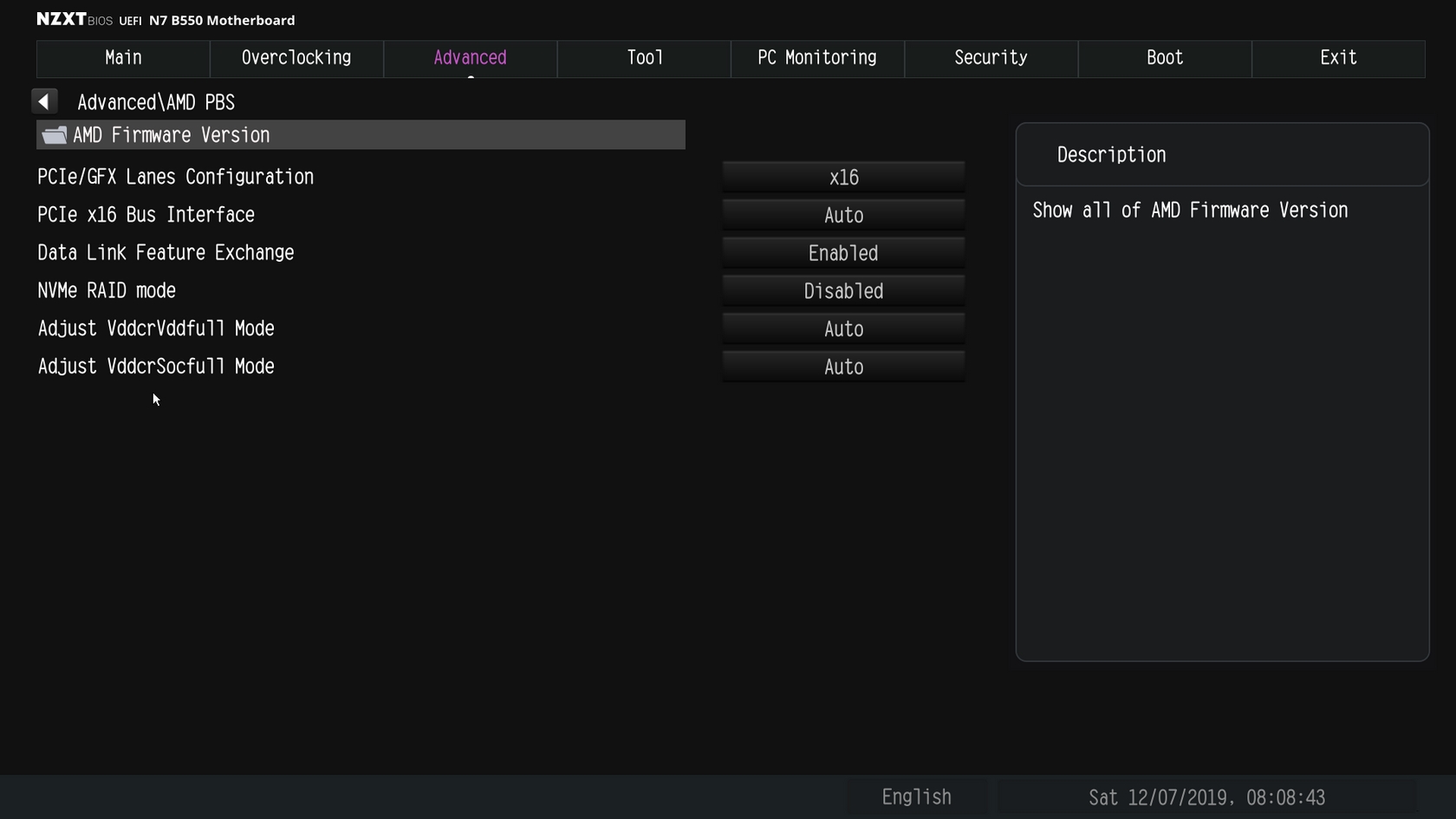Open the AMD Firmware Version folder icon
Image resolution: width=1456 pixels, height=819 pixels.
coord(55,135)
